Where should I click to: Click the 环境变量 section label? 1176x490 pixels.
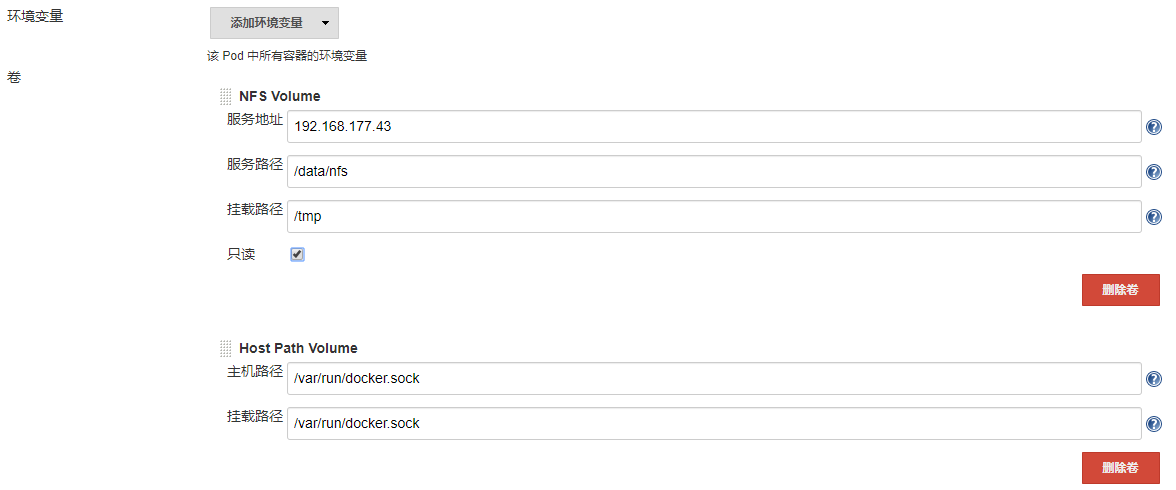[x=35, y=15]
